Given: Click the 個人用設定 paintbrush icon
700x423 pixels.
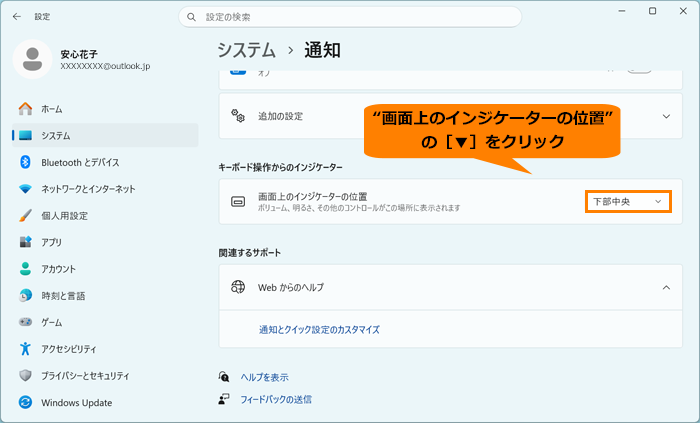Looking at the screenshot, I should (x=25, y=216).
